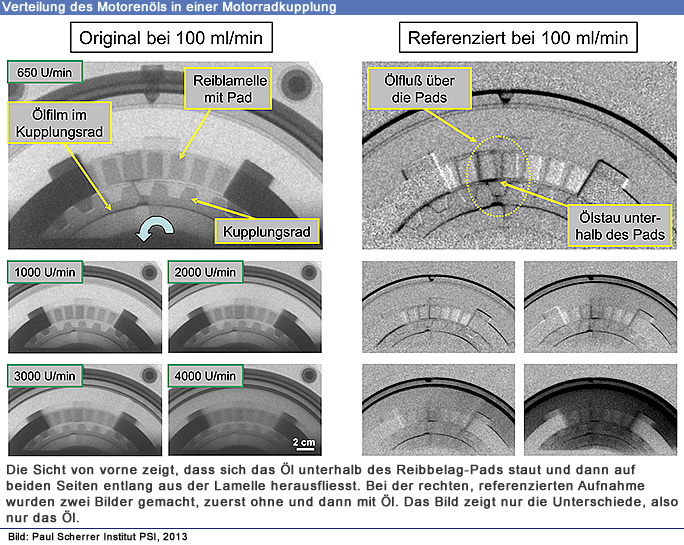Click the blue rotation arrow icon
Screen dimensions: 684x545
pos(155,229)
